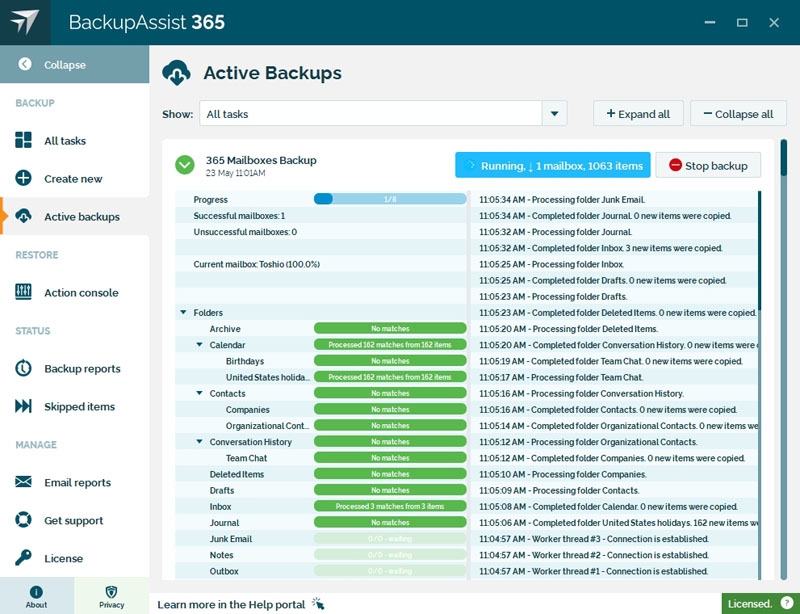The width and height of the screenshot is (800, 614).
Task: Click the Get support lifebuoy icon
Action: coord(23,520)
